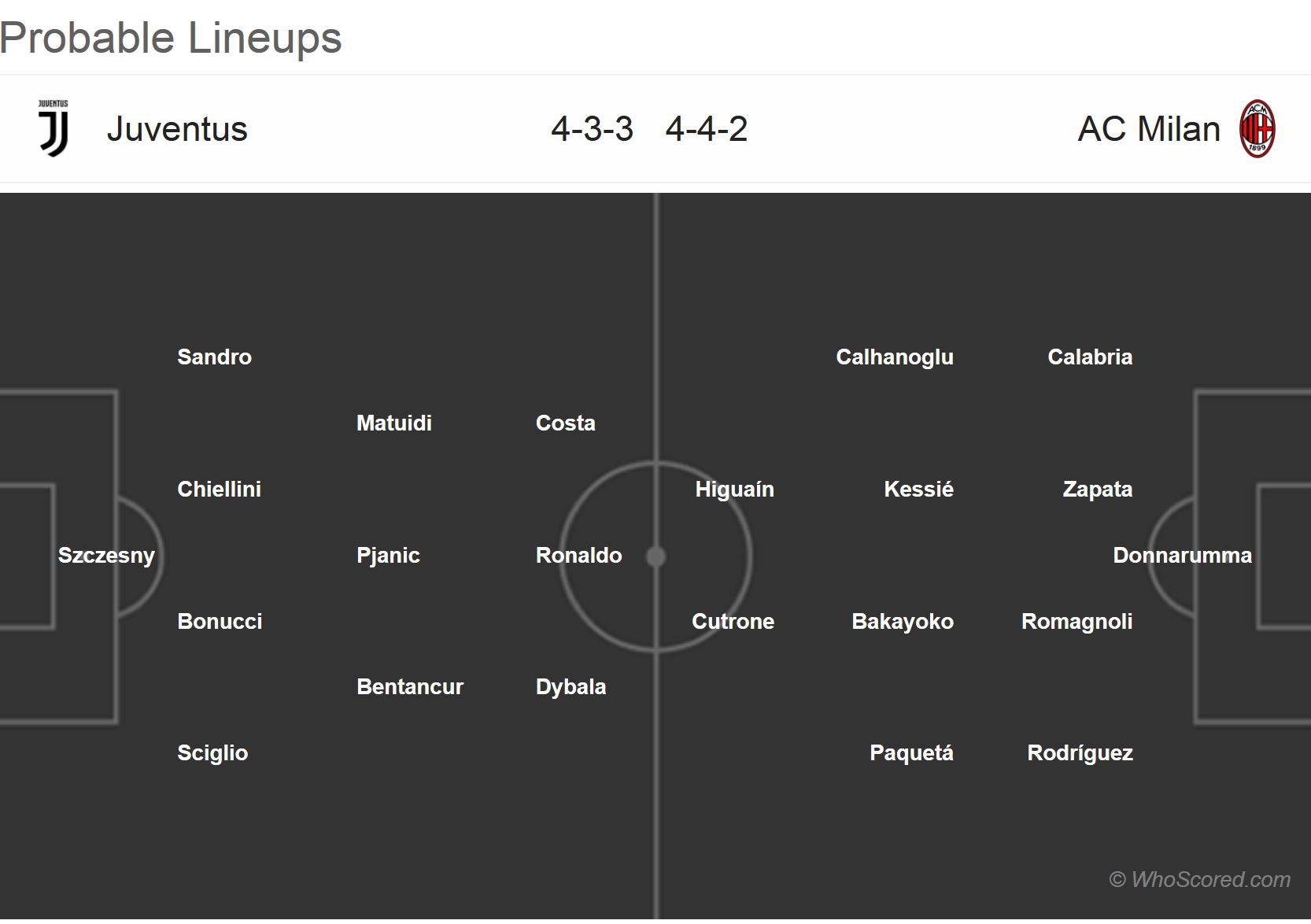Click the AC Milan club crest icon
The height and width of the screenshot is (924, 1311).
(x=1257, y=129)
